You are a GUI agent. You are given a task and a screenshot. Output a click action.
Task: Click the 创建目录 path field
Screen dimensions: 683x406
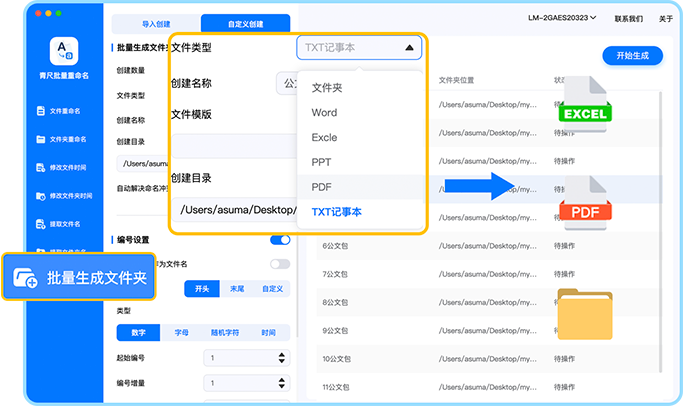click(x=237, y=210)
